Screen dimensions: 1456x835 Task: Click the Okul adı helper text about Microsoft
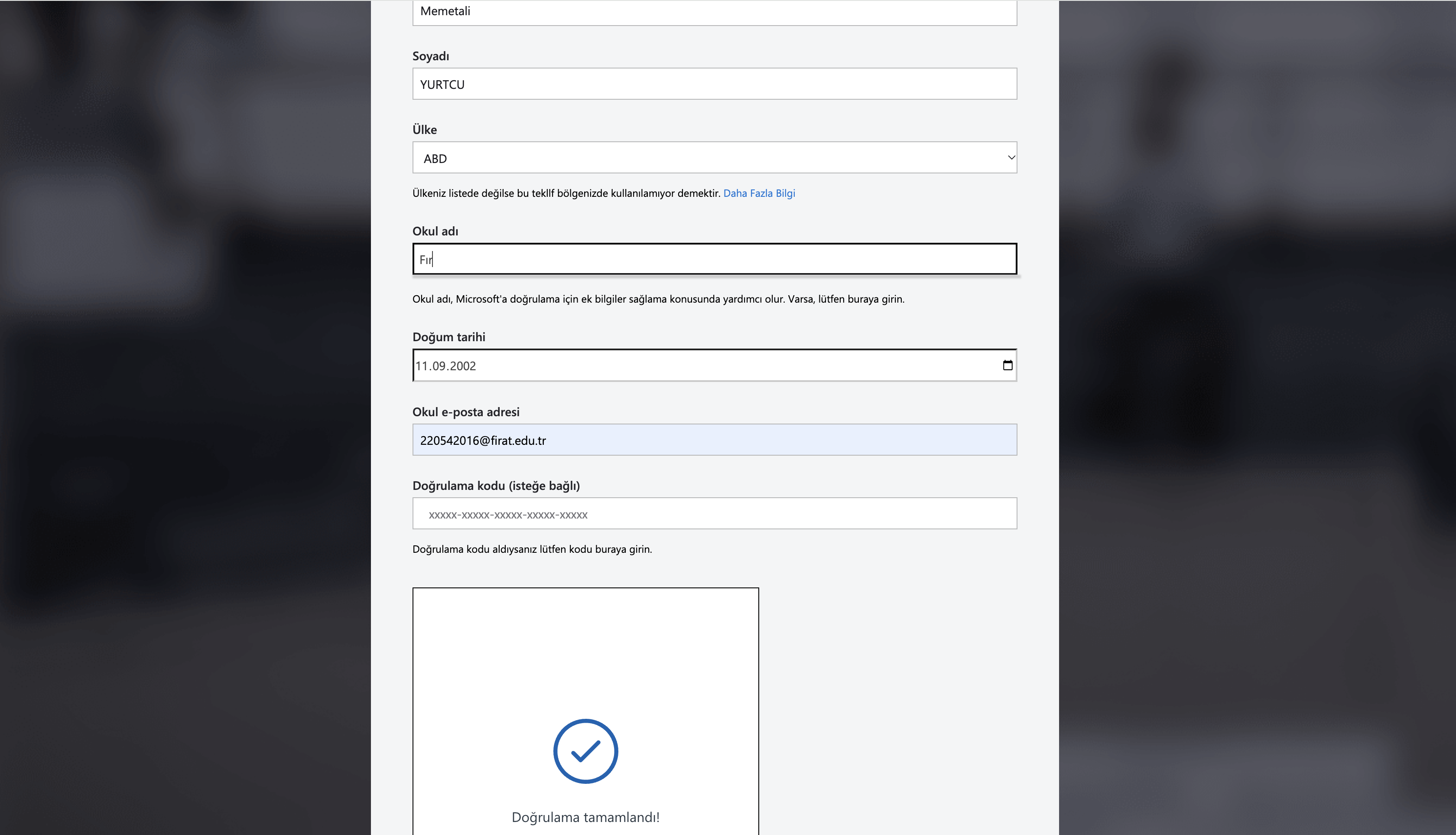[658, 300]
